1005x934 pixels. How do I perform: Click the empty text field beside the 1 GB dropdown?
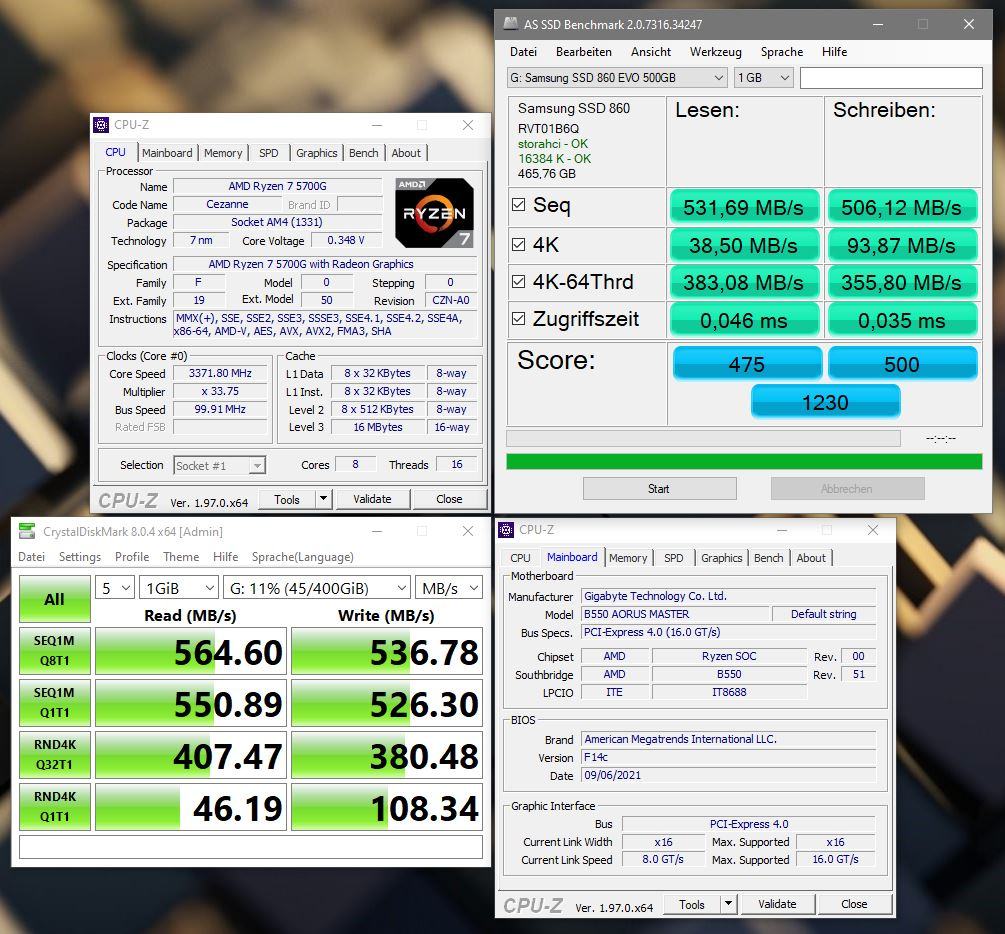pos(891,78)
